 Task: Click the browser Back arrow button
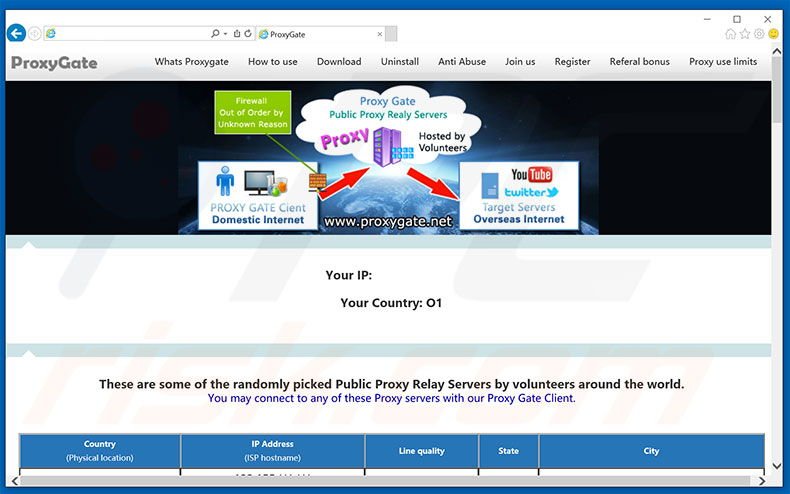tap(17, 34)
